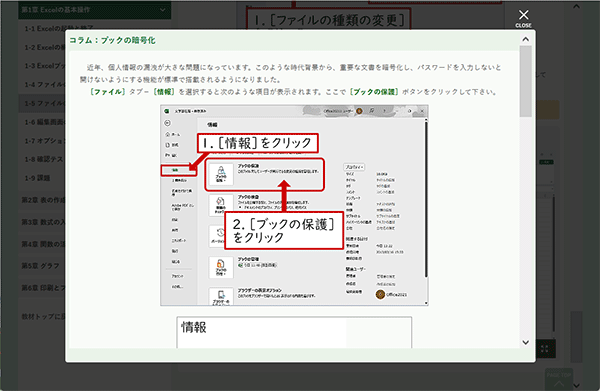Click the green ［ブックの保護］ text in the paragraph
Image resolution: width=600 pixels, height=391 pixels.
[374, 92]
